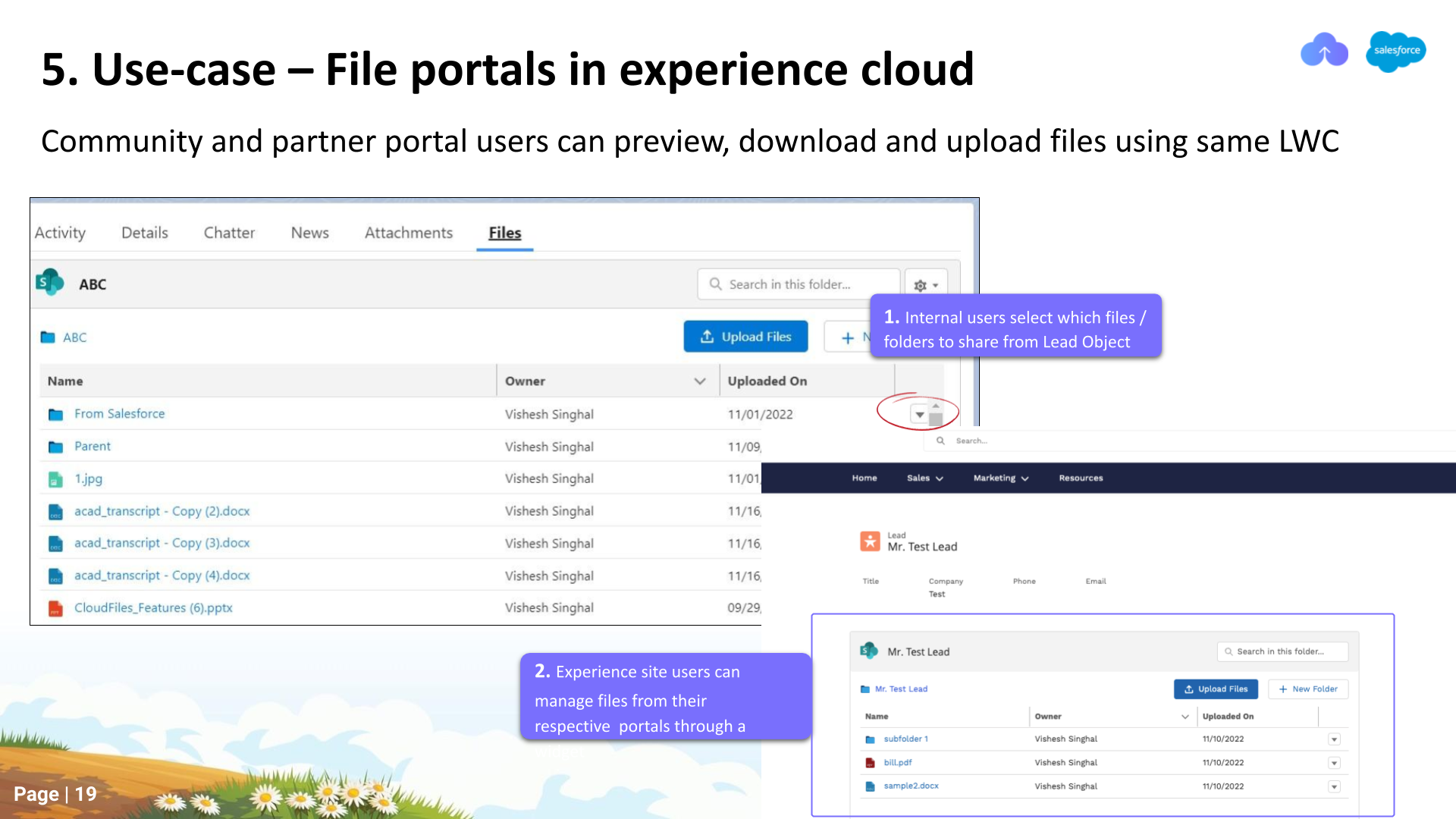Click the purple upload cloud logo

click(1324, 51)
